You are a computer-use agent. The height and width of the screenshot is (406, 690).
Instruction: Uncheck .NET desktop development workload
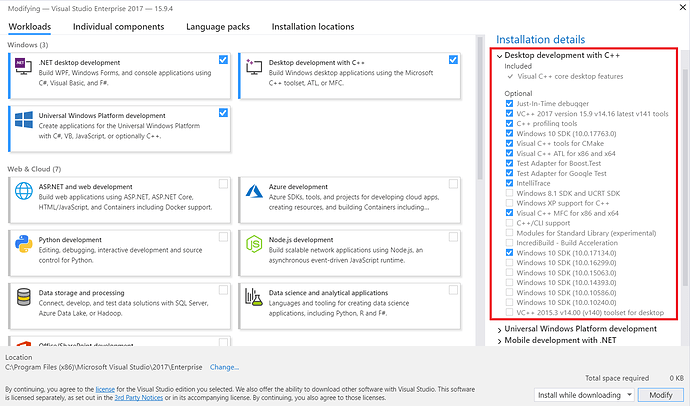(x=223, y=59)
